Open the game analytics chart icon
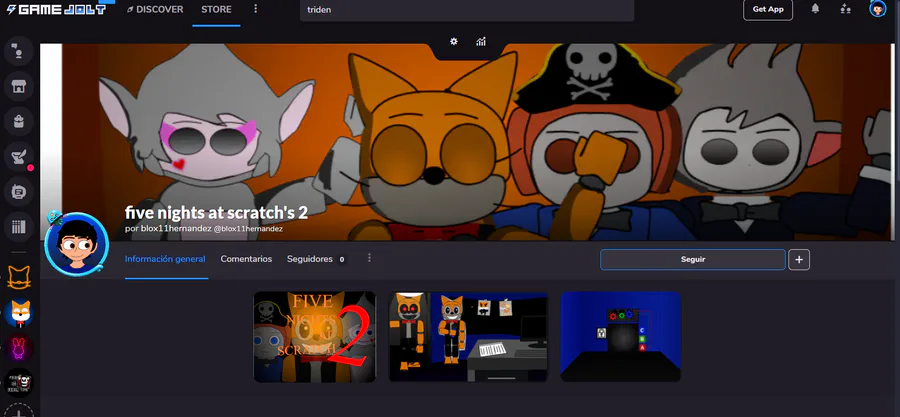Viewport: 900px width, 417px height. coord(481,41)
